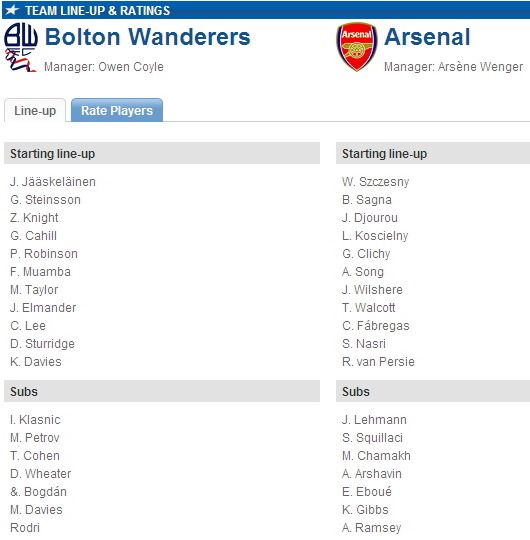Click the Arsenal club crest
Image resolution: width=530 pixels, height=540 pixels.
tap(357, 47)
